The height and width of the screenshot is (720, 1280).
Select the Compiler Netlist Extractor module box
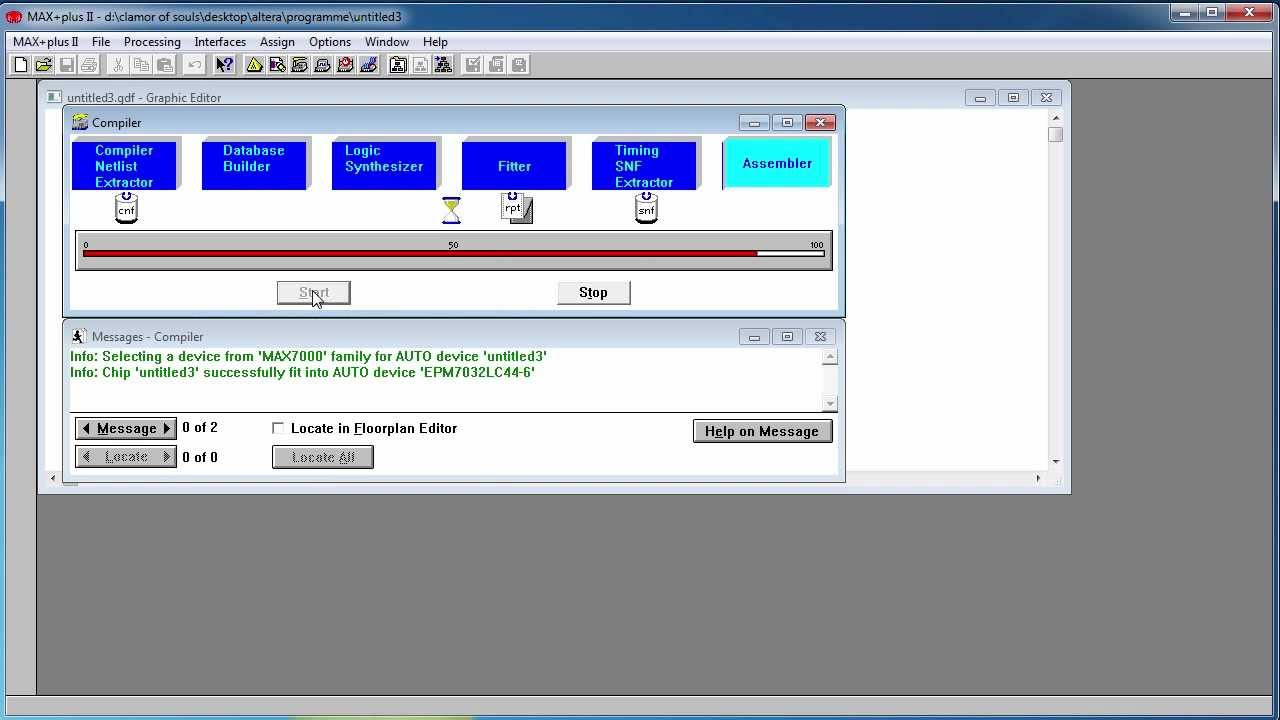pos(124,166)
